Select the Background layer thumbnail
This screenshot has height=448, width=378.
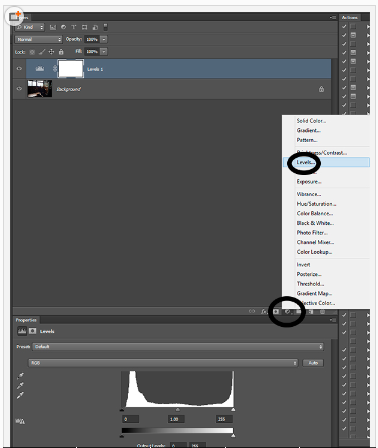(x=40, y=89)
